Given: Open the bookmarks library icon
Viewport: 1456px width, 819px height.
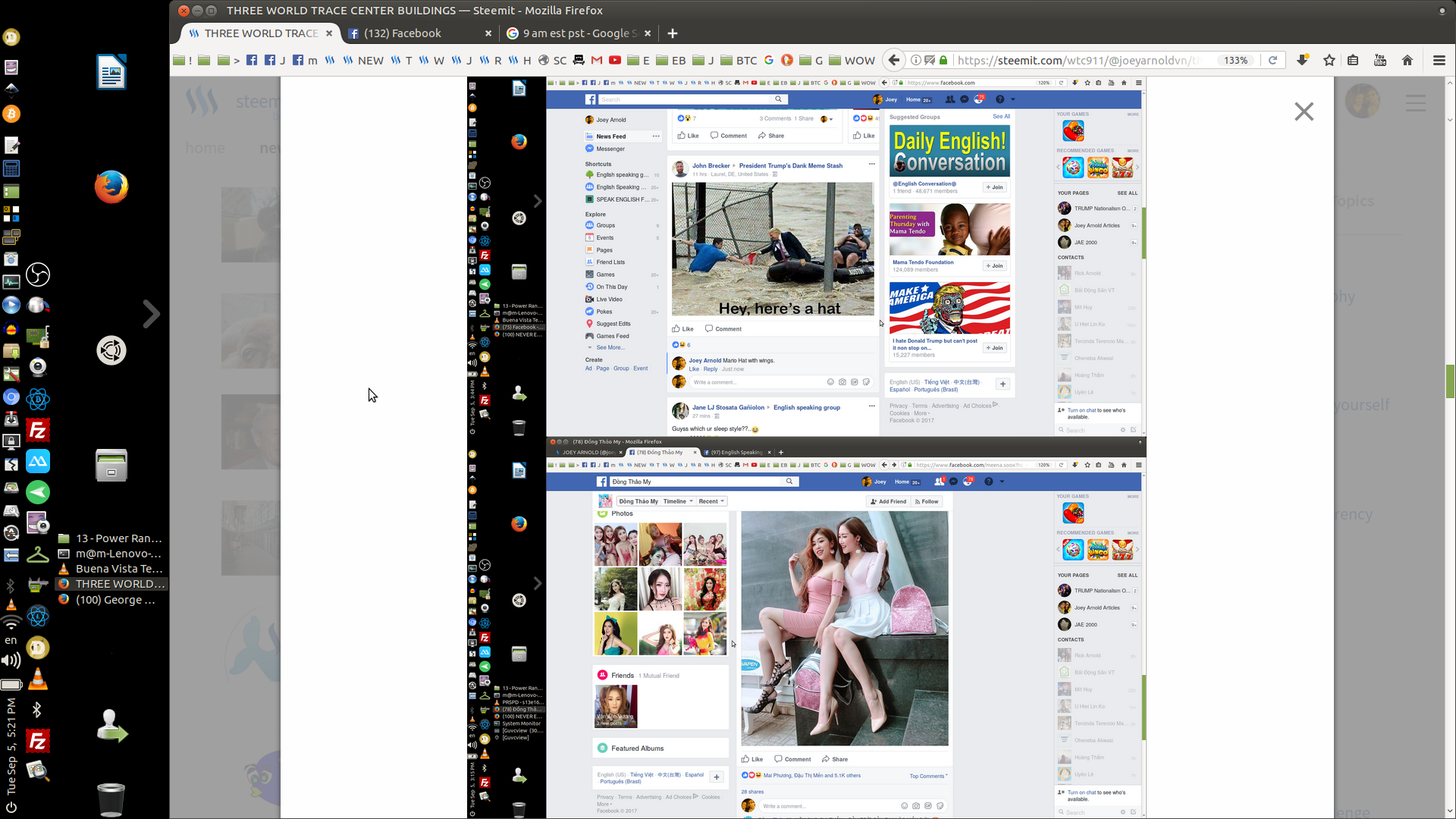Looking at the screenshot, I should click(1353, 61).
